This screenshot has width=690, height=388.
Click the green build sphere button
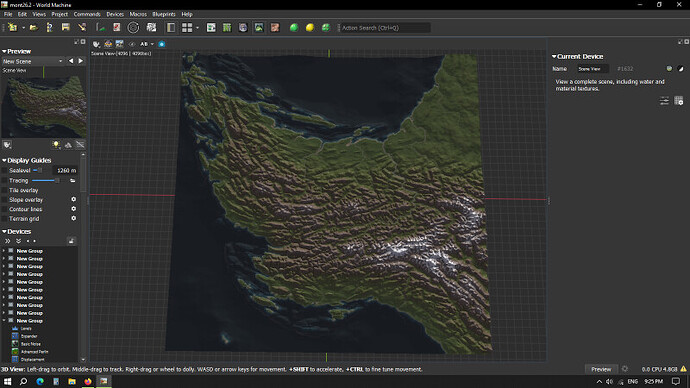294,27
